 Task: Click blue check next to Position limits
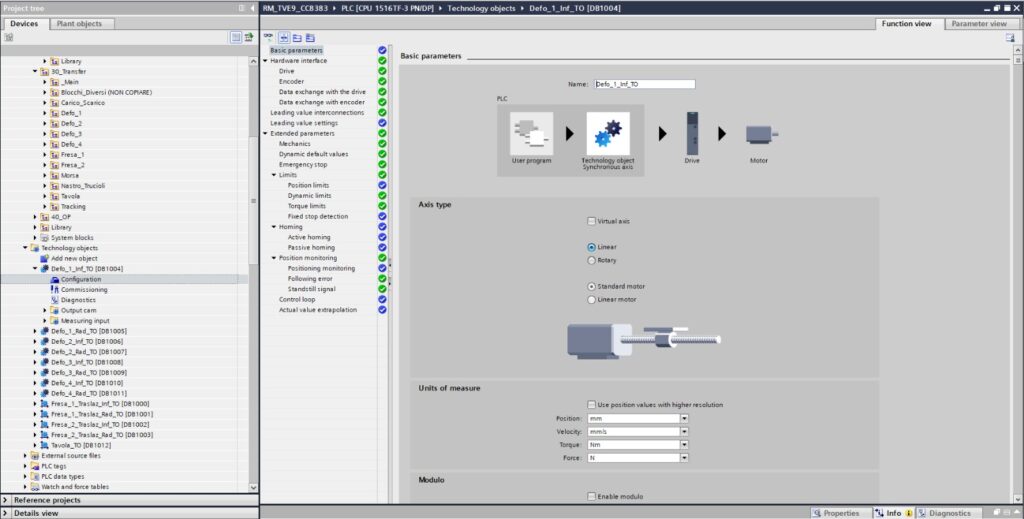pos(382,185)
